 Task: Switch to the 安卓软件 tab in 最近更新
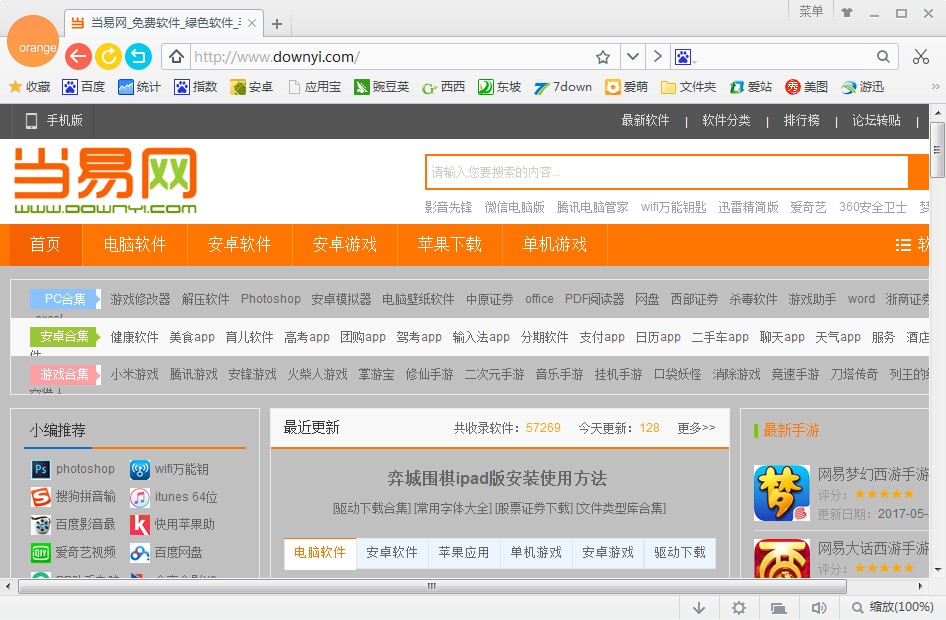click(x=392, y=552)
